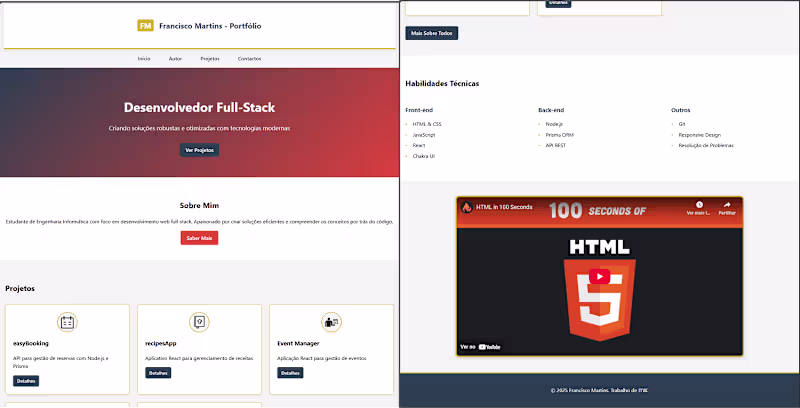Click the Event Manager card icon
Image resolution: width=800 pixels, height=408 pixels.
332,322
